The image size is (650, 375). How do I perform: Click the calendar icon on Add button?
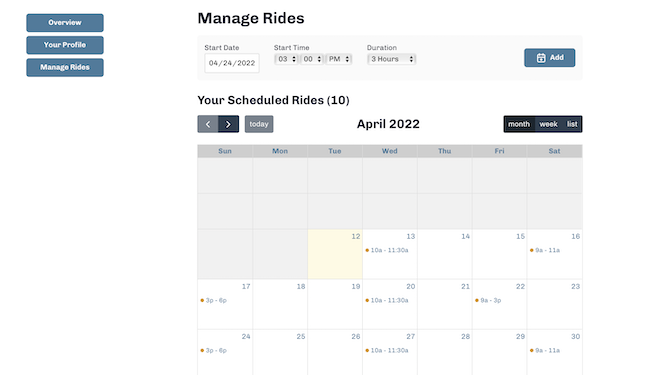541,58
